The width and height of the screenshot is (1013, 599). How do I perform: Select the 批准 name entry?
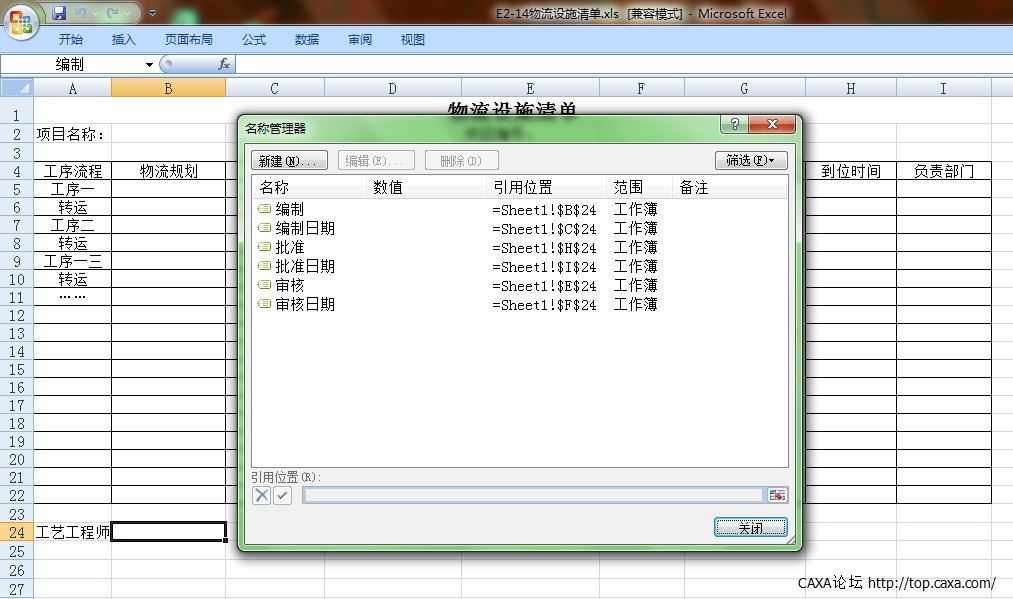tap(289, 247)
